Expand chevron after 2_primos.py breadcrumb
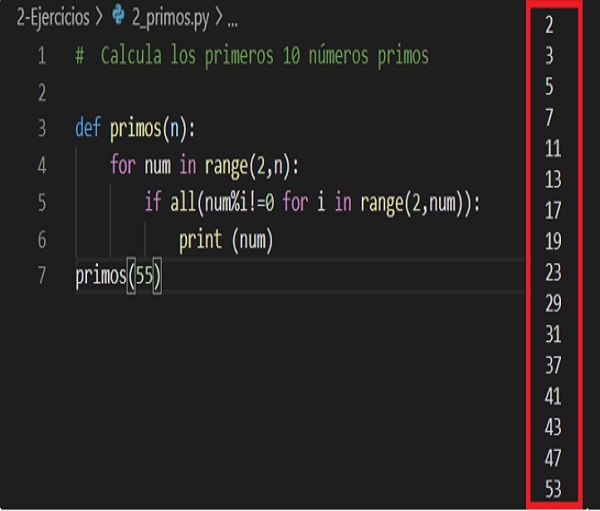The width and height of the screenshot is (600, 511). (x=218, y=17)
